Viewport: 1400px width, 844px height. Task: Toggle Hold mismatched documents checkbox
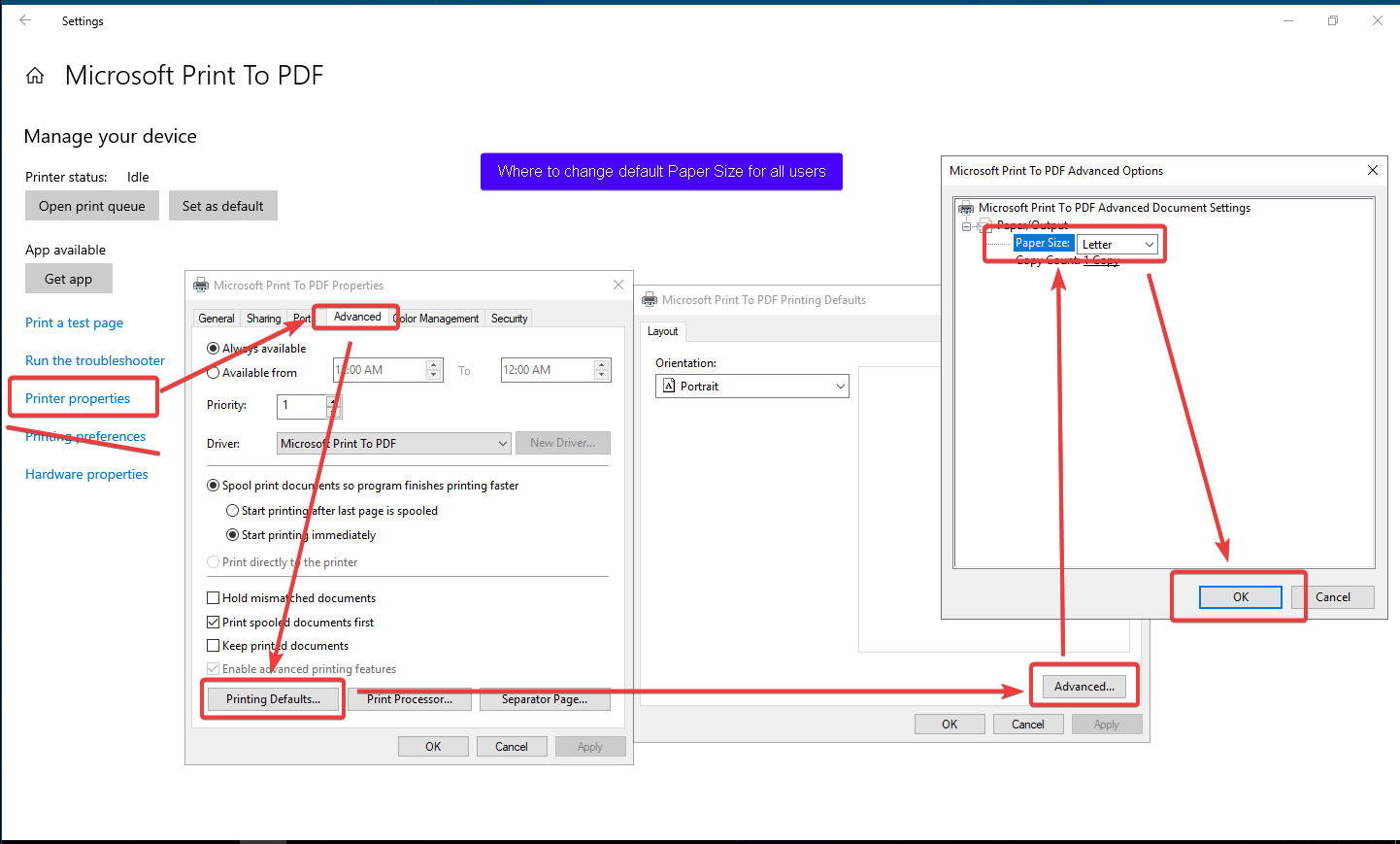coord(213,598)
